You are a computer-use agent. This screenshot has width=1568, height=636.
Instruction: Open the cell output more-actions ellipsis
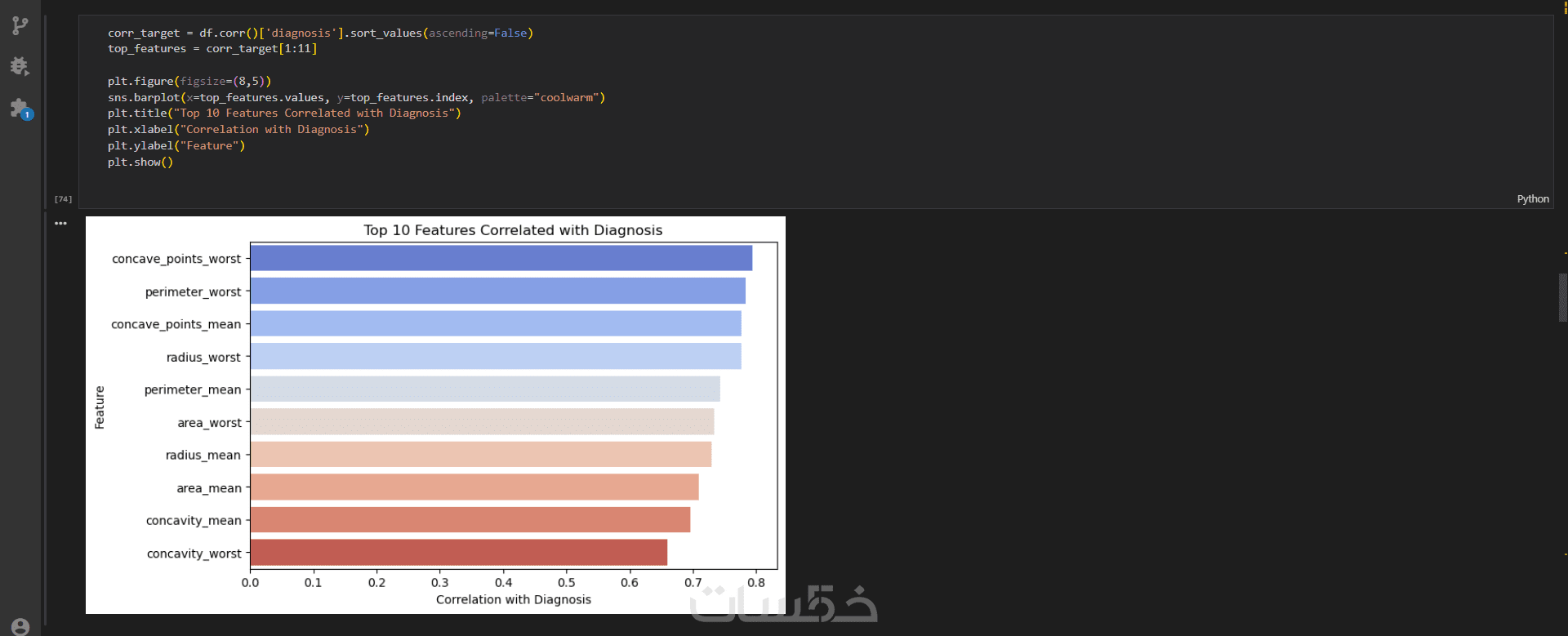(61, 223)
